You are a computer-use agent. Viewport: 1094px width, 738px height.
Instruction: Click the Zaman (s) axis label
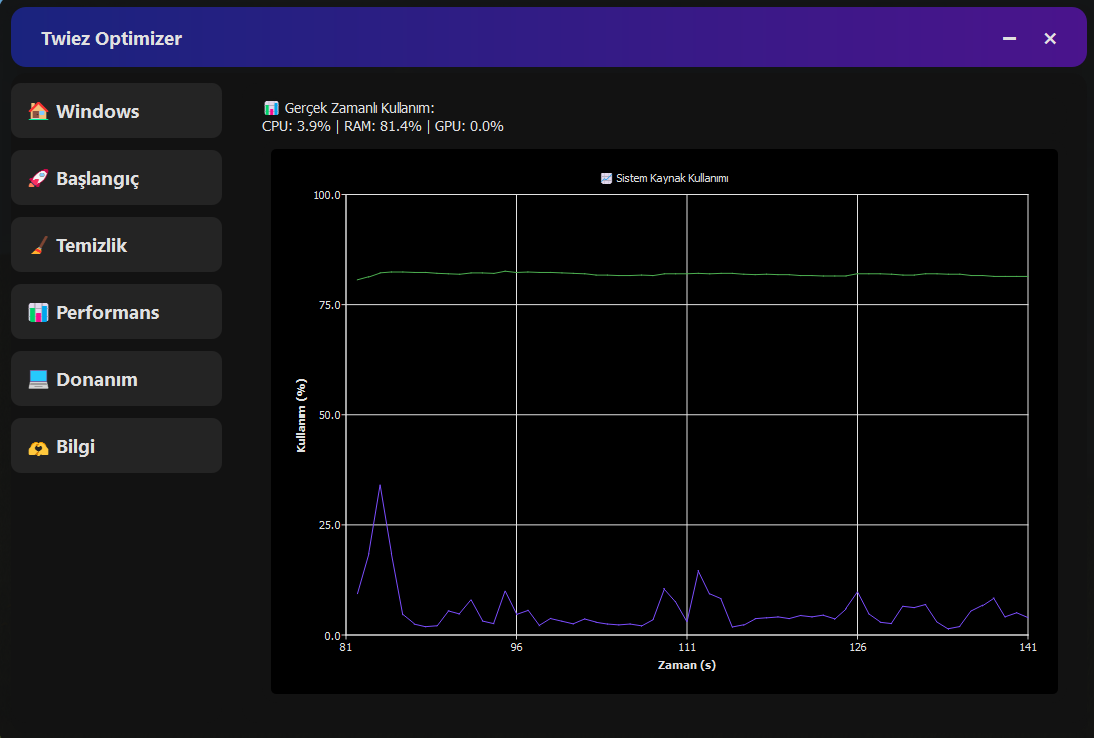pyautogui.click(x=687, y=665)
